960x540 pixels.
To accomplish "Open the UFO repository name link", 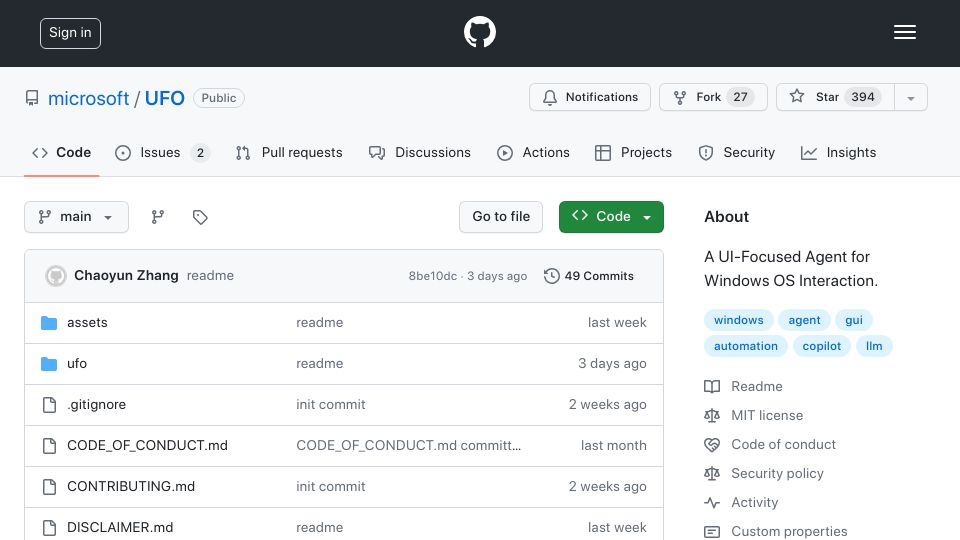I will 165,98.
